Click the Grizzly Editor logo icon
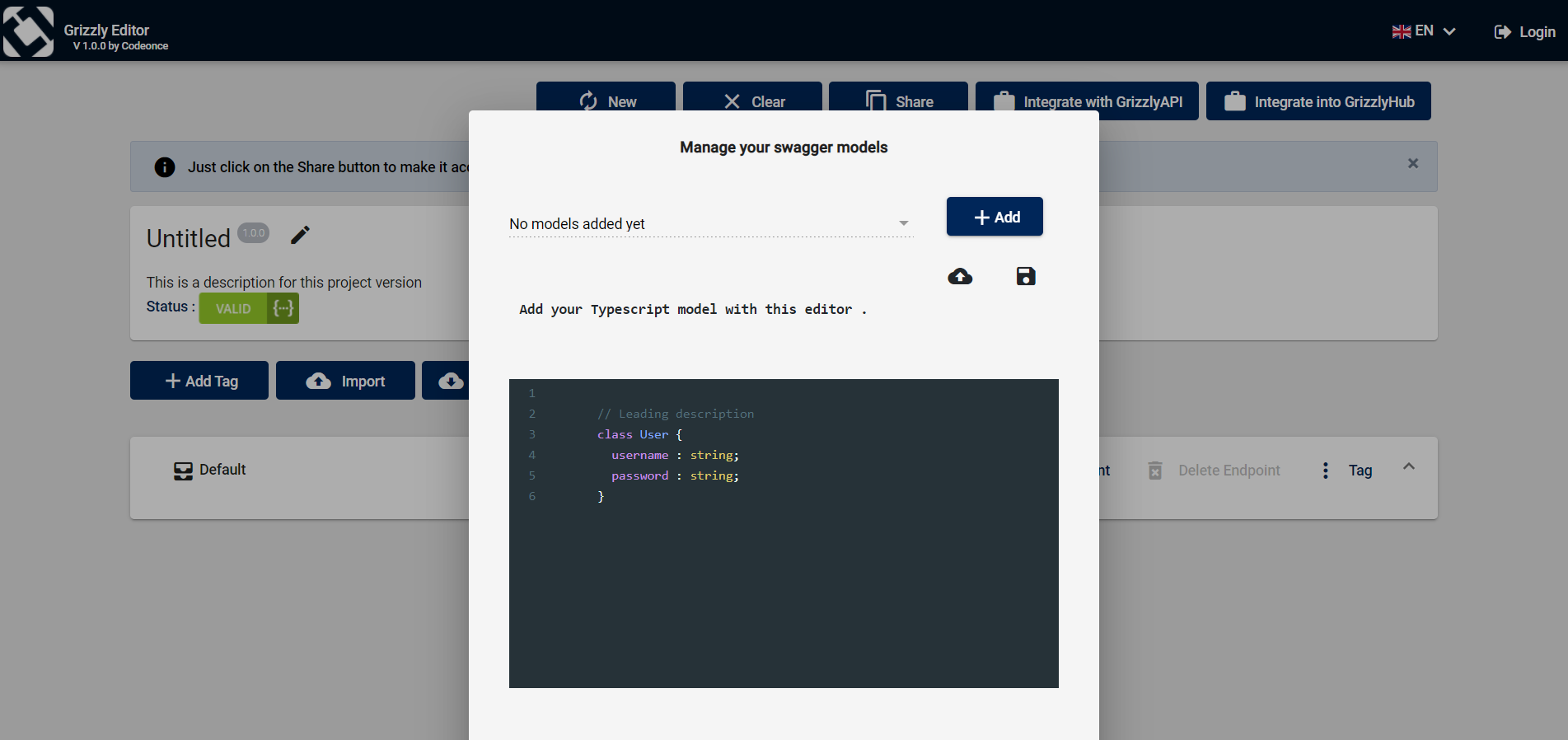 point(29,31)
